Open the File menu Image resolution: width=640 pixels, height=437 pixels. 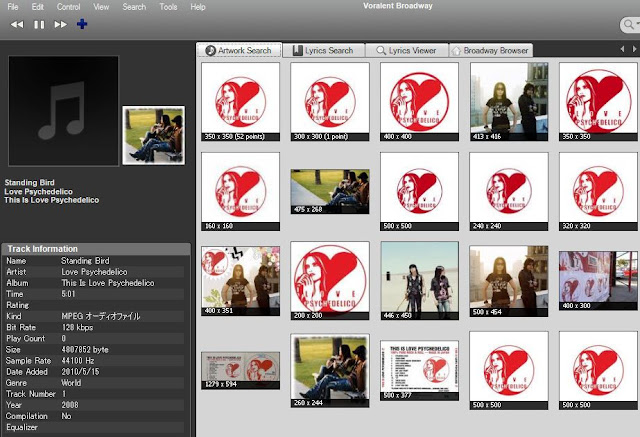coord(12,7)
